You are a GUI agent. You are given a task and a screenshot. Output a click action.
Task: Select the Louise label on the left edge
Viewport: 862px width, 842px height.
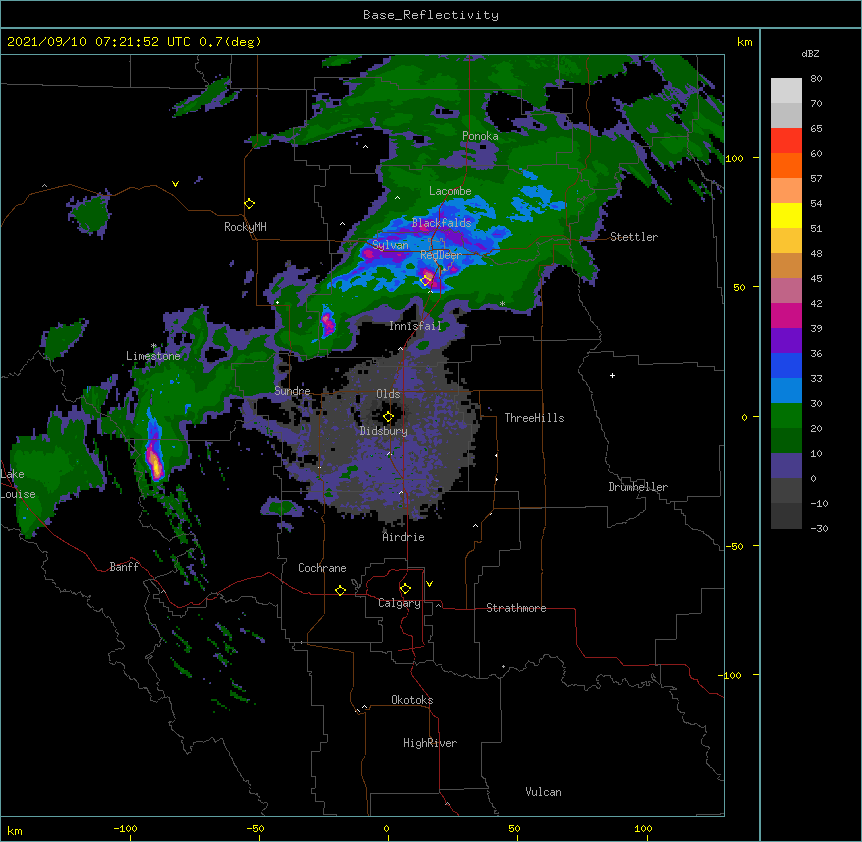pos(18,494)
